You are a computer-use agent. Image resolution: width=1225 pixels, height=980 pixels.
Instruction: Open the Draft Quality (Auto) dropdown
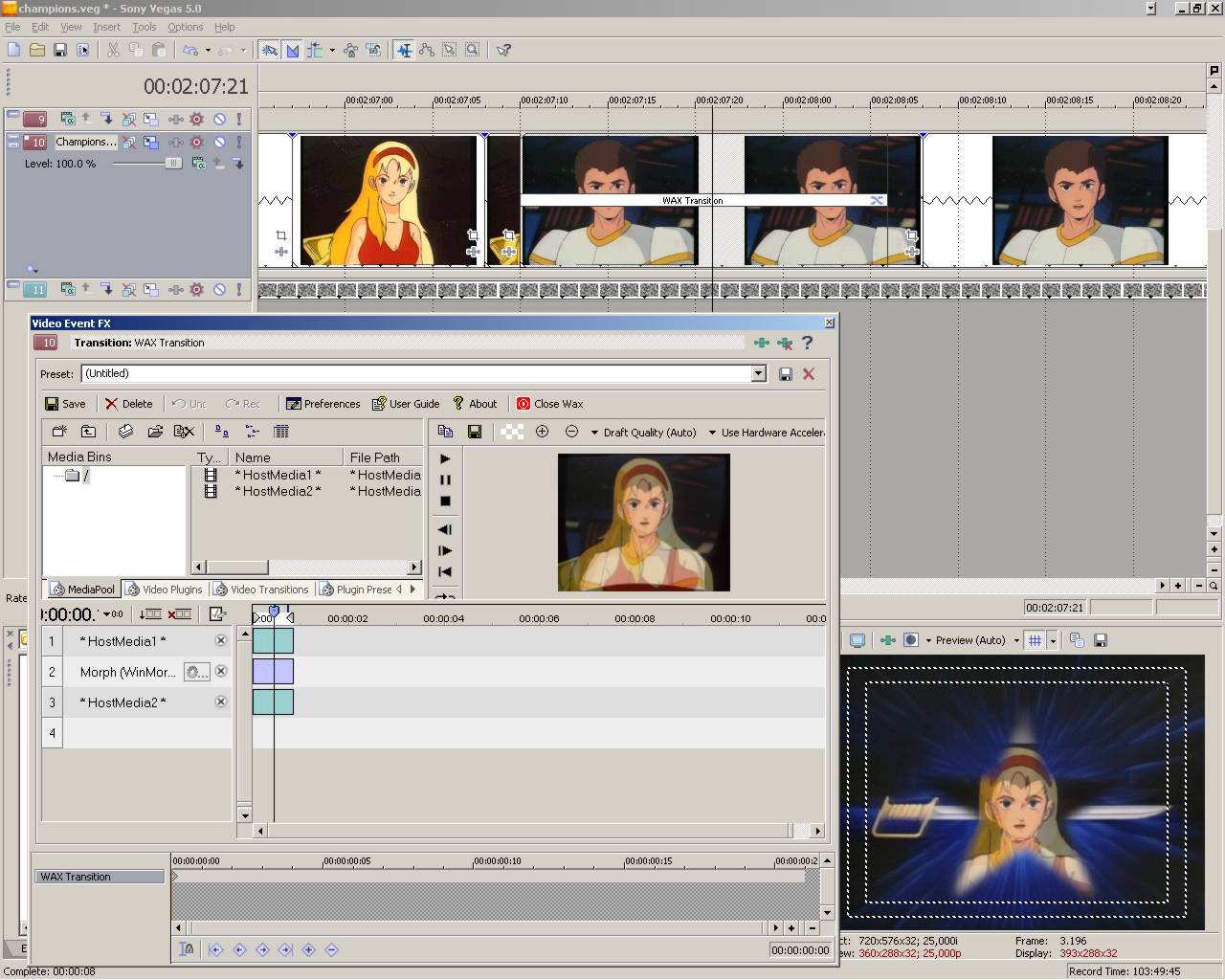643,433
